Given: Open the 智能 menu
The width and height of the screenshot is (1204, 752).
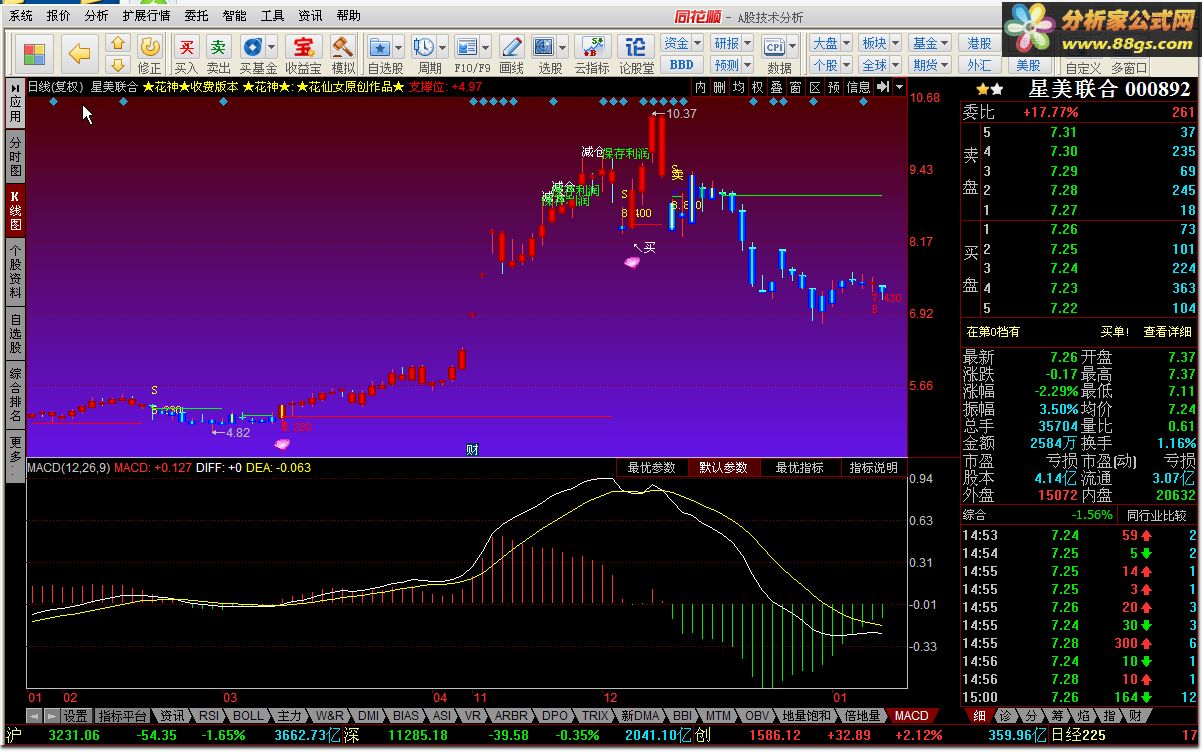Looking at the screenshot, I should (234, 16).
